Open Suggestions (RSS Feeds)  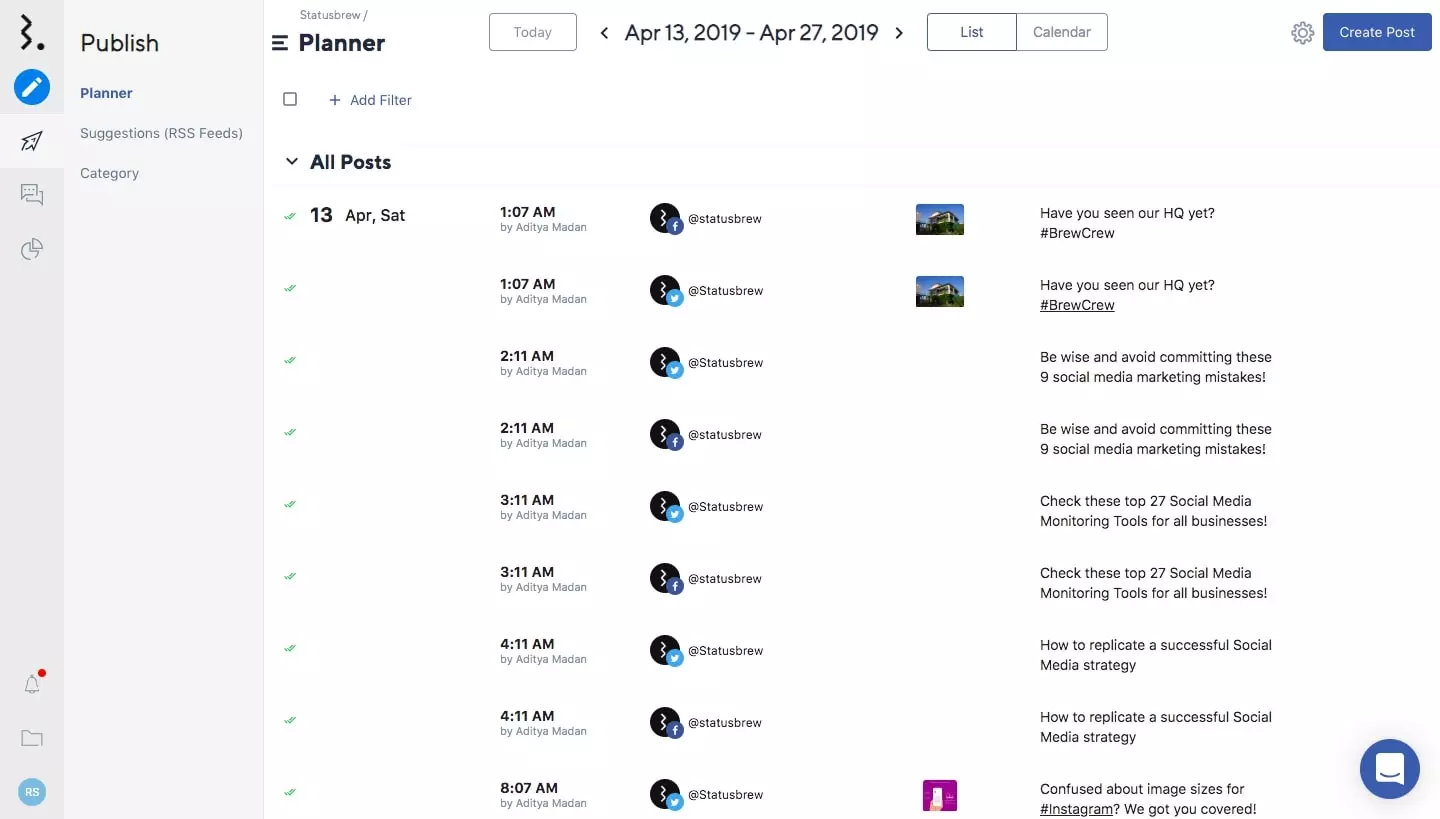(161, 133)
